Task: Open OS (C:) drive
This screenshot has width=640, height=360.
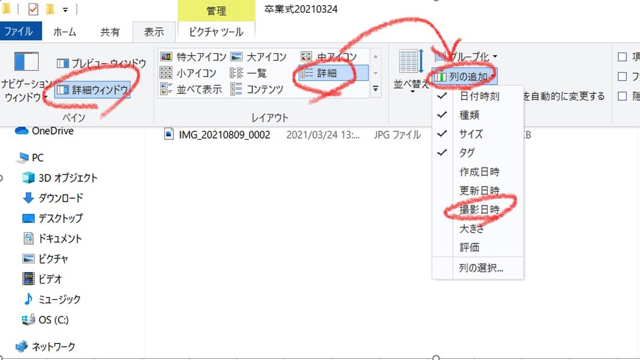Action: click(x=45, y=320)
